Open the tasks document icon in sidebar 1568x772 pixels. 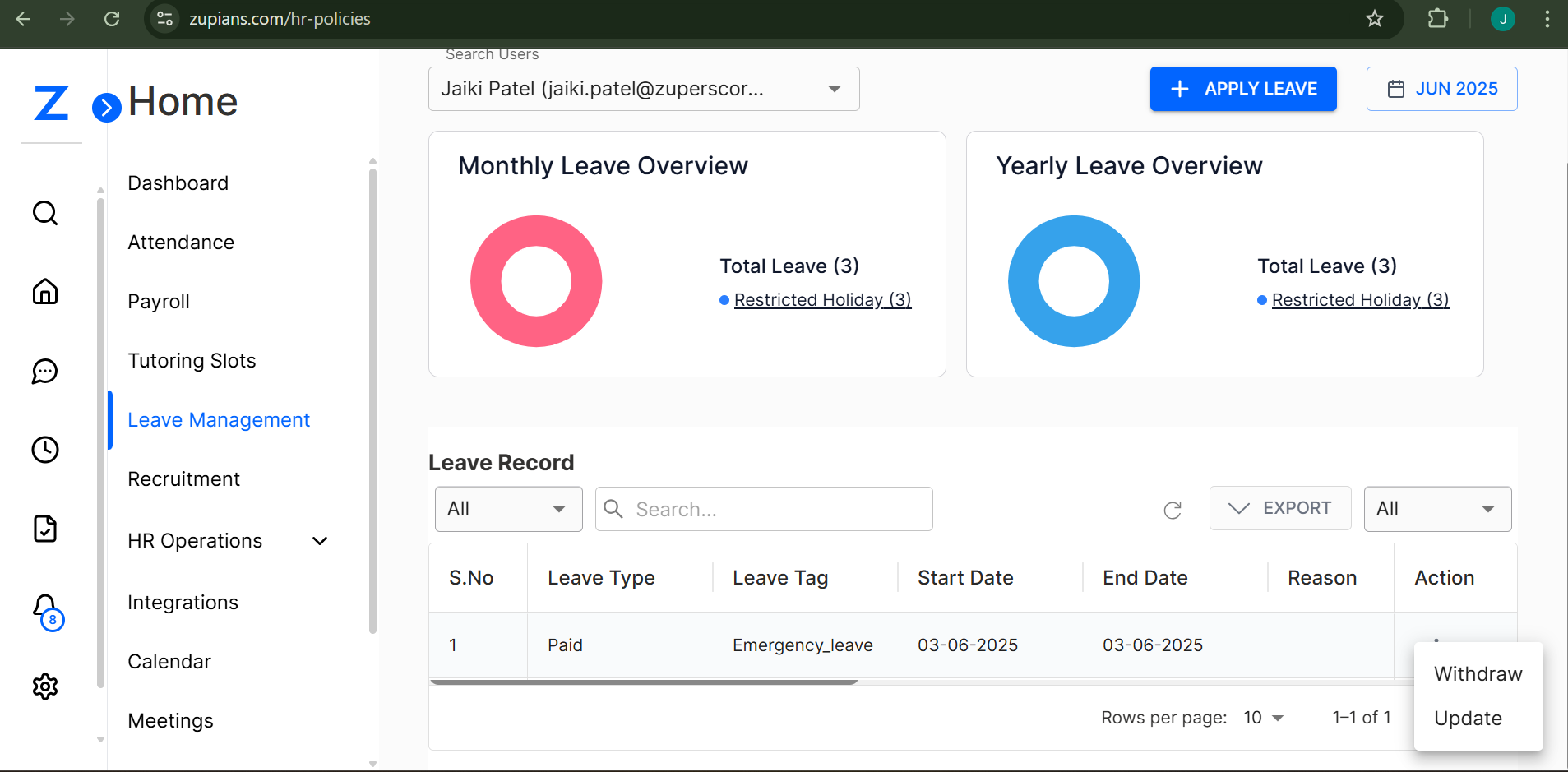[44, 529]
